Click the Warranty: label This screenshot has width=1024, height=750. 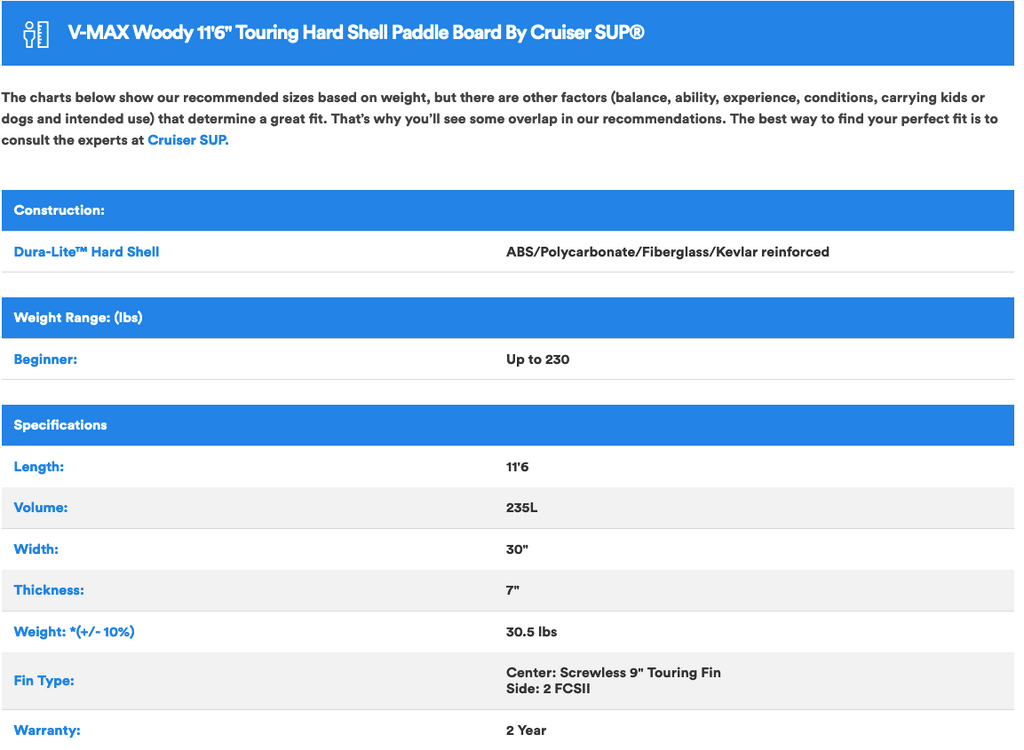tap(47, 730)
